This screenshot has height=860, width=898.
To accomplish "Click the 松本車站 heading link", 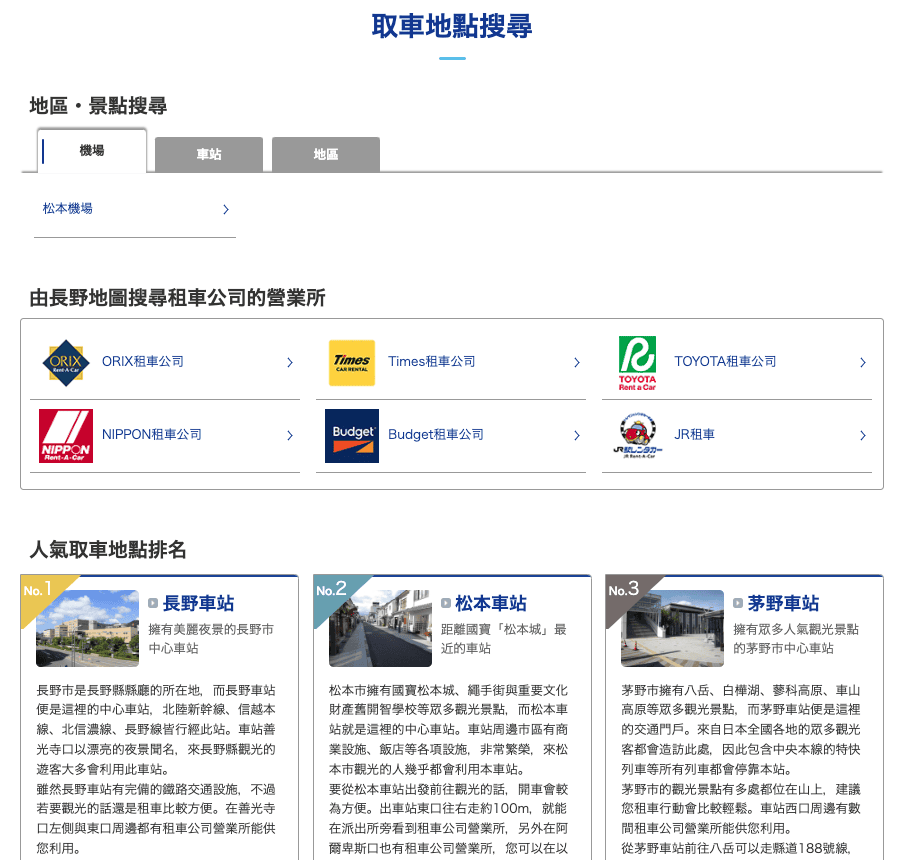I will click(x=491, y=603).
